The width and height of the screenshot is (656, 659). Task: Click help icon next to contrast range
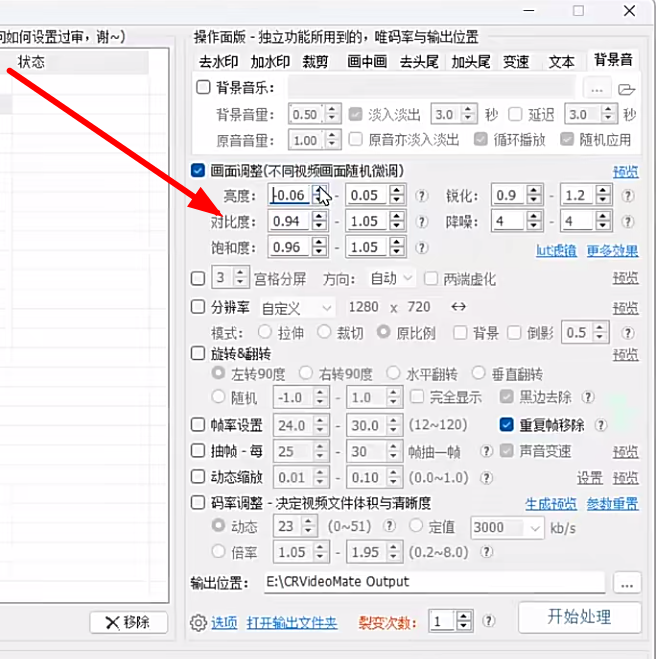coord(422,222)
